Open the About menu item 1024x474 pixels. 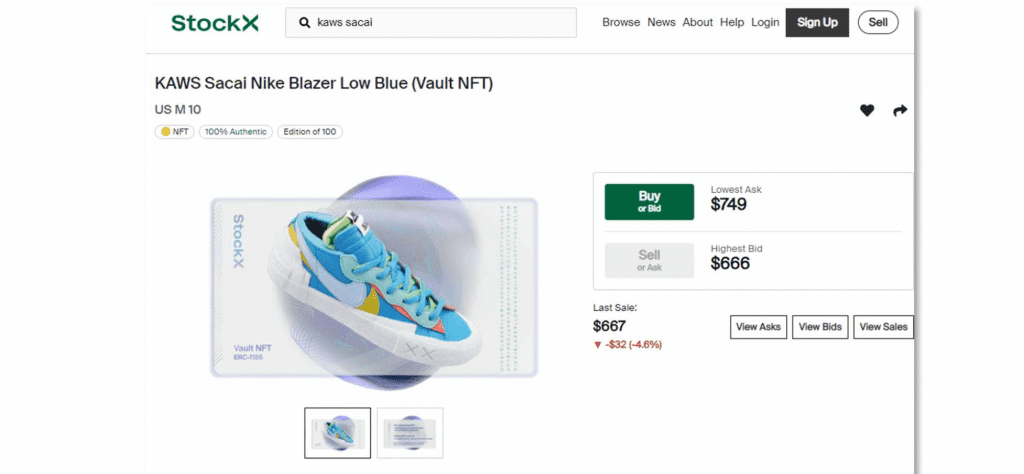click(x=698, y=22)
